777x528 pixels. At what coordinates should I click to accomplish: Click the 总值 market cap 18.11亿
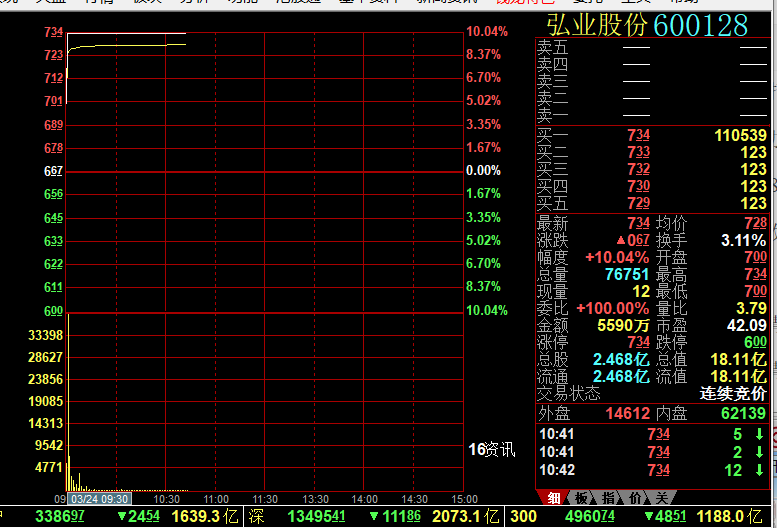(738, 360)
